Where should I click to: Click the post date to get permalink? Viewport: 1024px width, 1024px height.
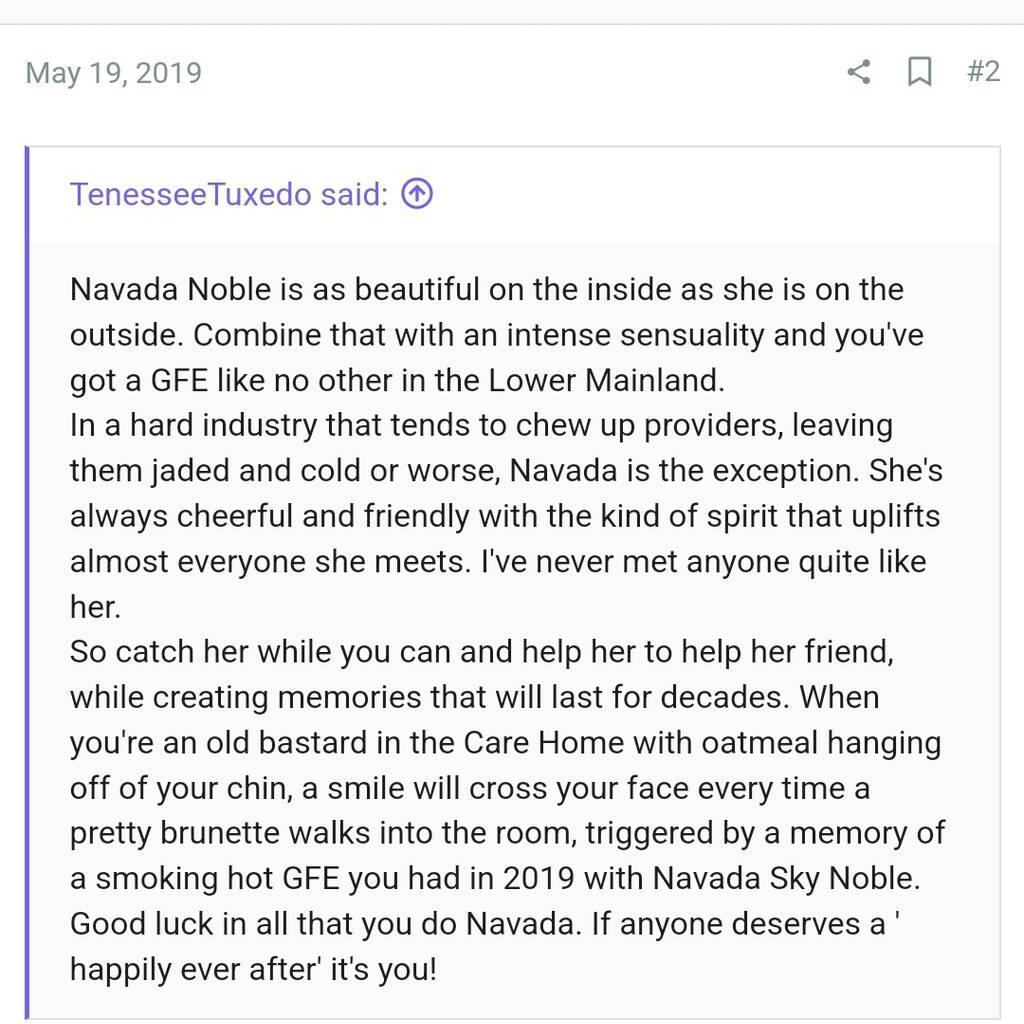point(113,72)
